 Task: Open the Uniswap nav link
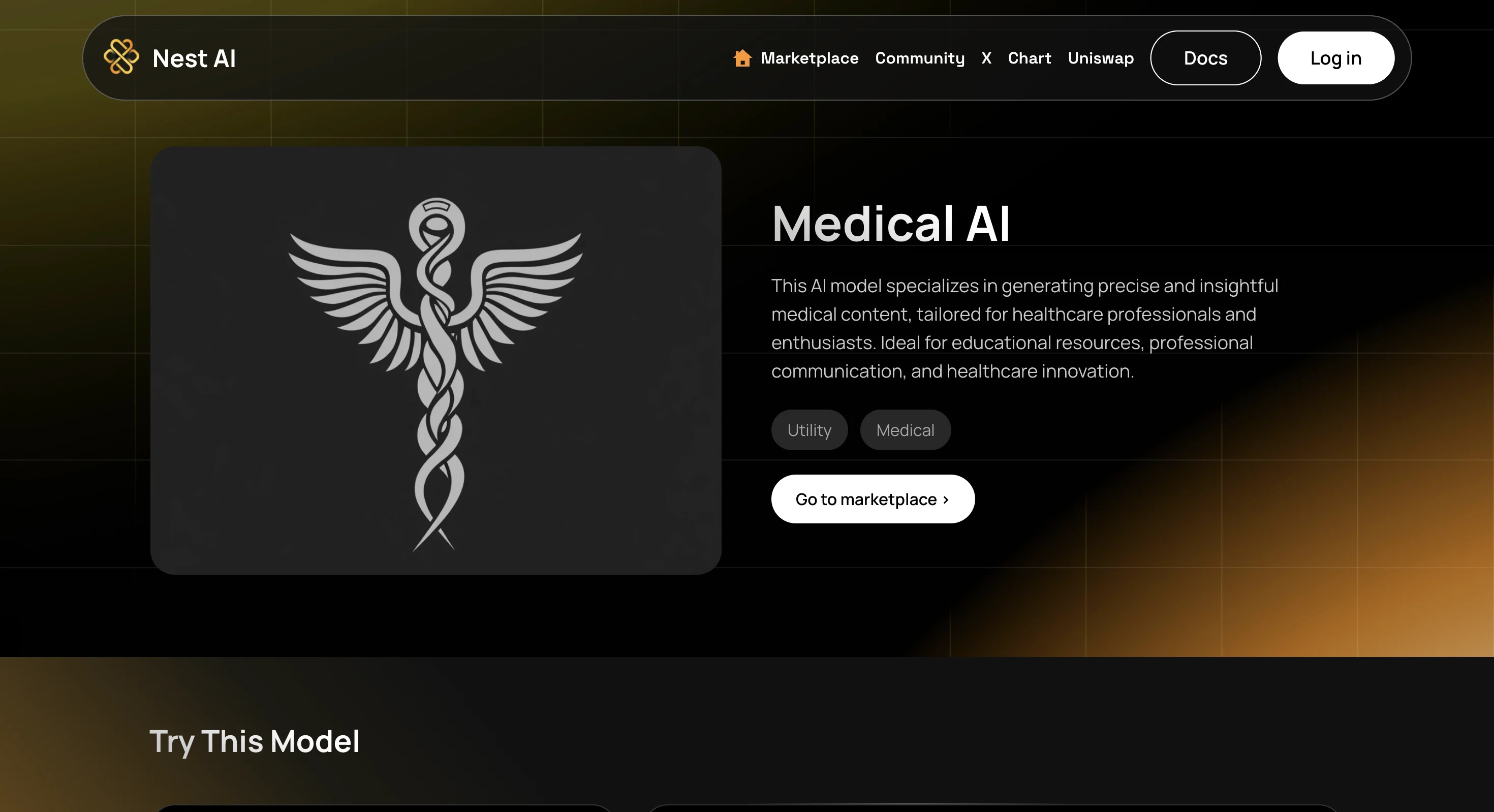[x=1101, y=58]
